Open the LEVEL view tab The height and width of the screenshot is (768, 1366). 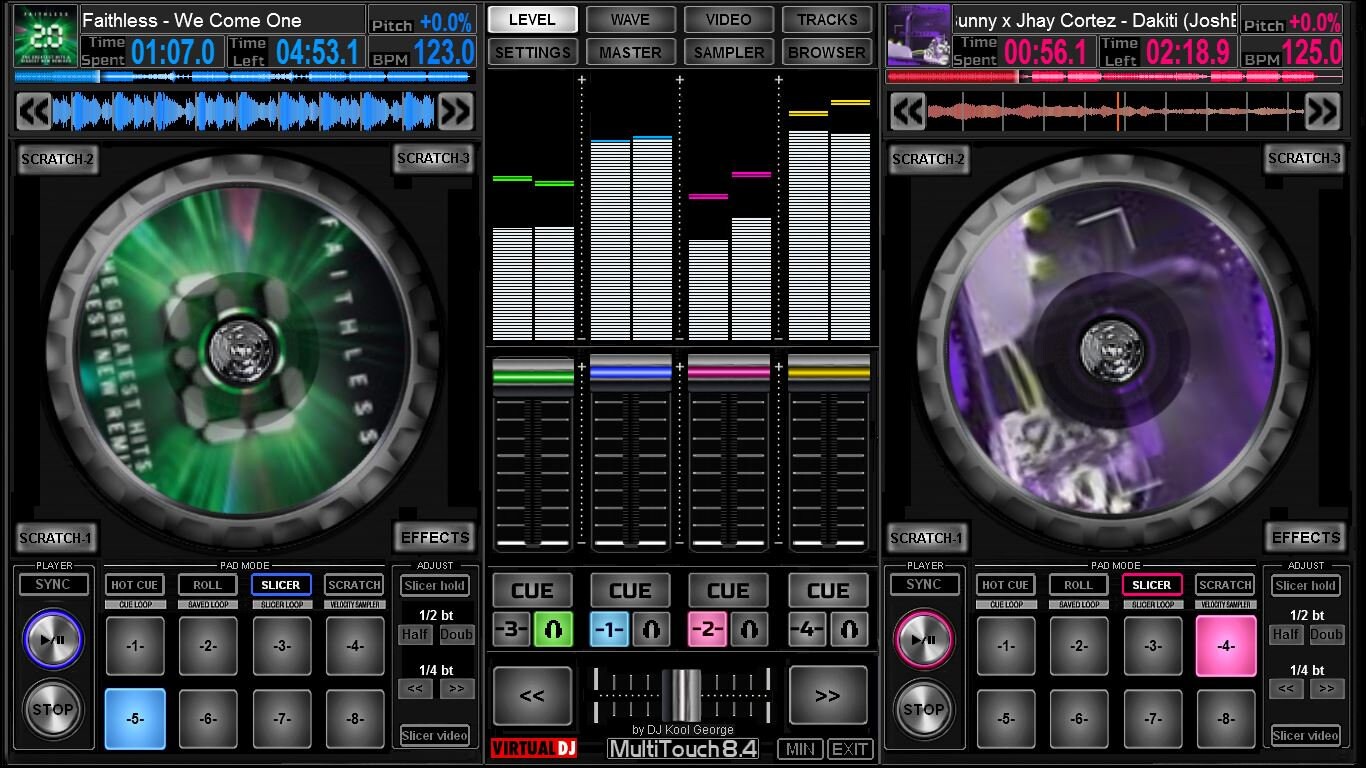click(532, 19)
